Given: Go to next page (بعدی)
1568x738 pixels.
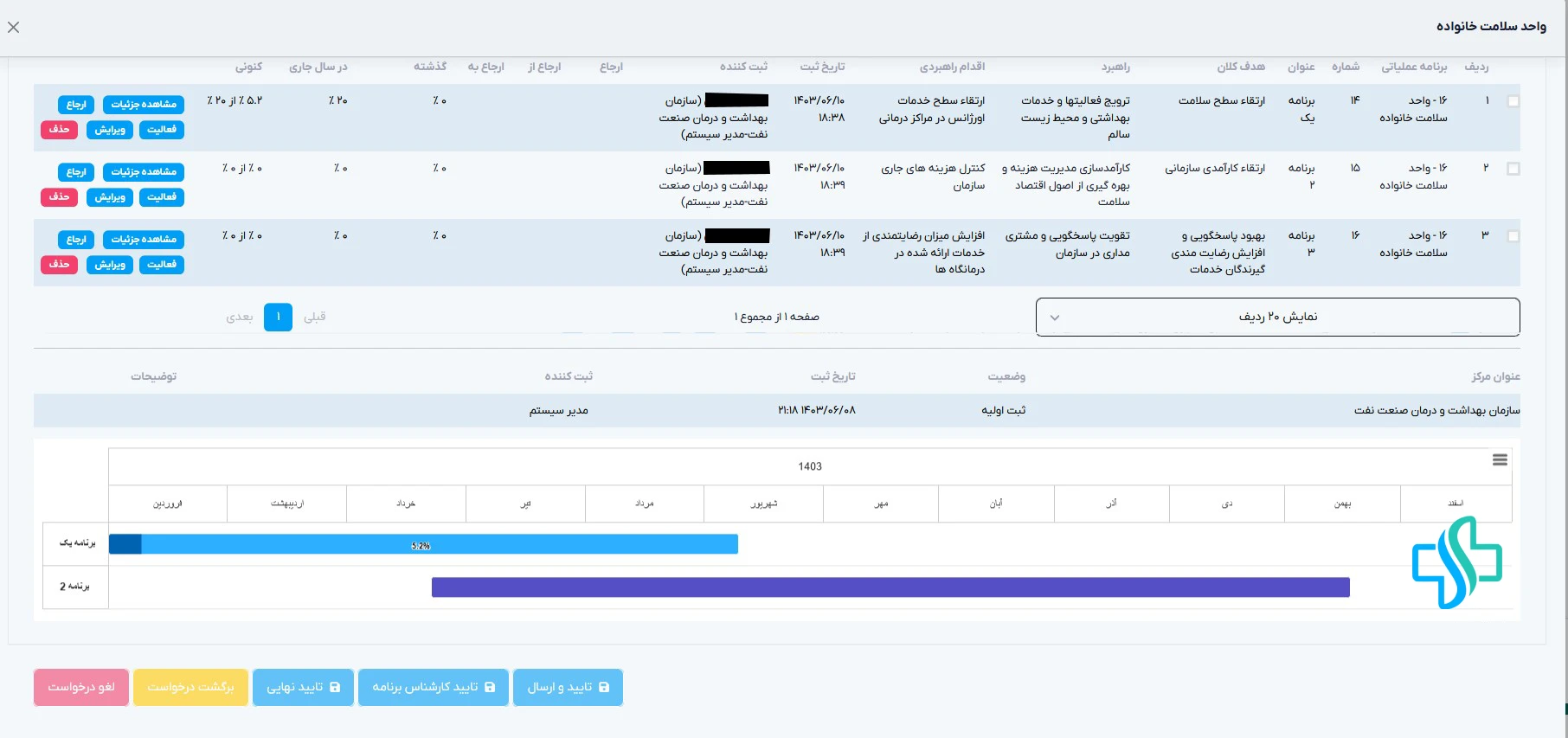Looking at the screenshot, I should [x=240, y=317].
